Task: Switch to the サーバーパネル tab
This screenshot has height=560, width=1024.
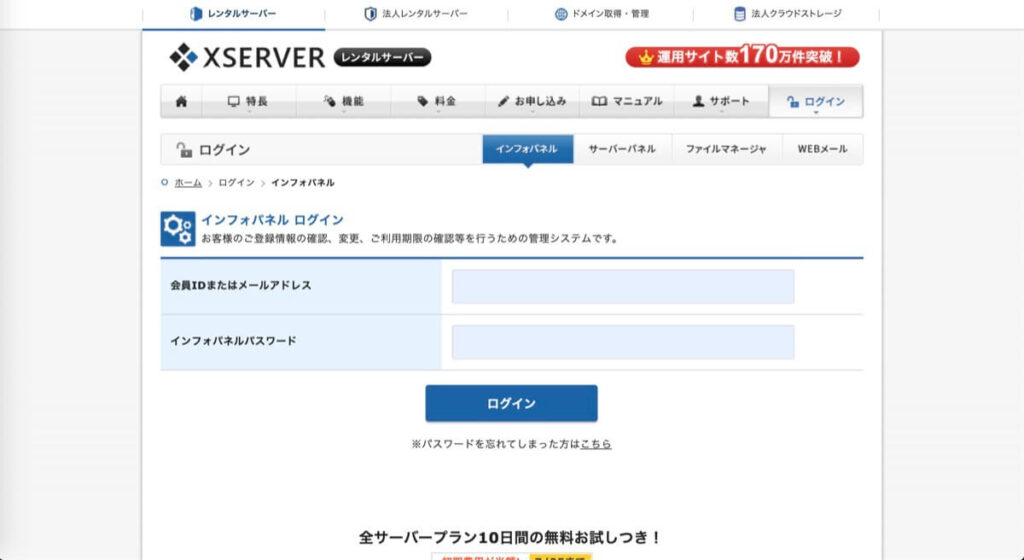Action: [622, 149]
